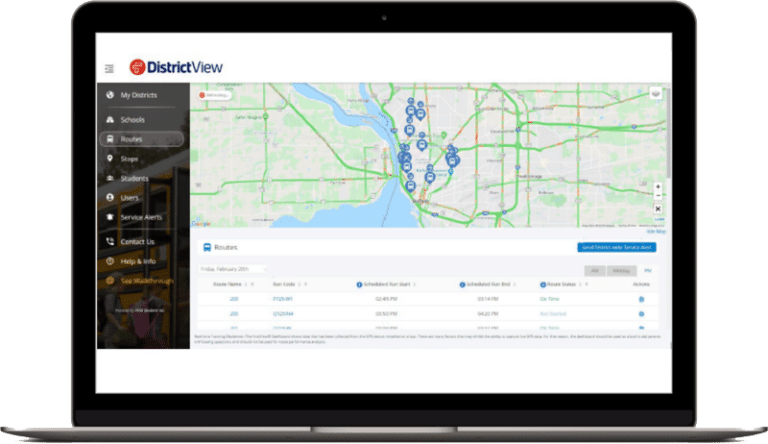This screenshot has height=444, width=768.
Task: Click the Hide Map link
Action: 656,231
